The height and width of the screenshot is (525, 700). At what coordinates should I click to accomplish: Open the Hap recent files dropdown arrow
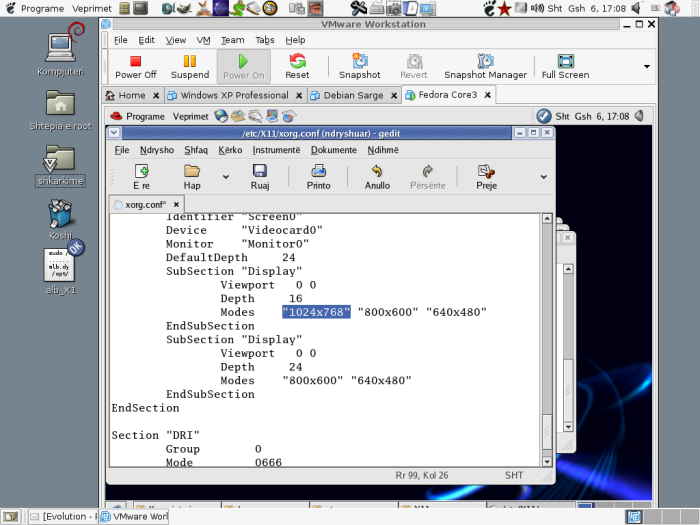pos(226,177)
